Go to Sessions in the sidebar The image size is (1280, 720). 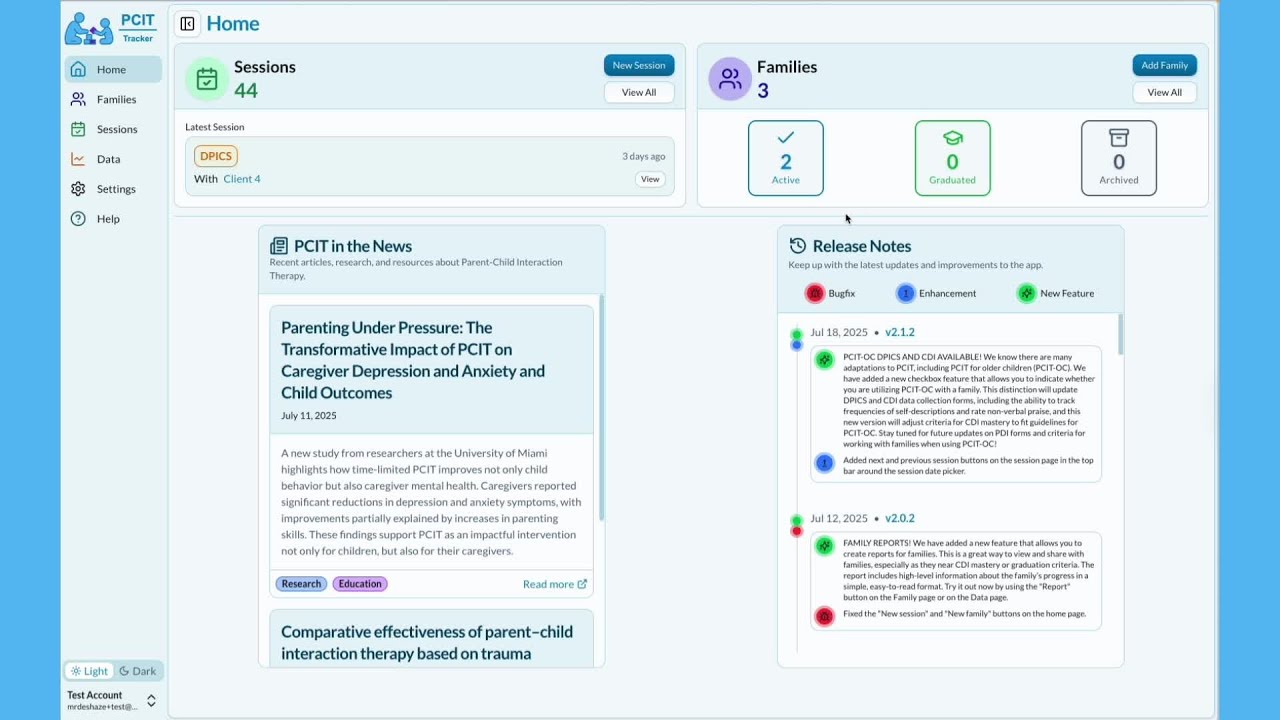(x=113, y=129)
